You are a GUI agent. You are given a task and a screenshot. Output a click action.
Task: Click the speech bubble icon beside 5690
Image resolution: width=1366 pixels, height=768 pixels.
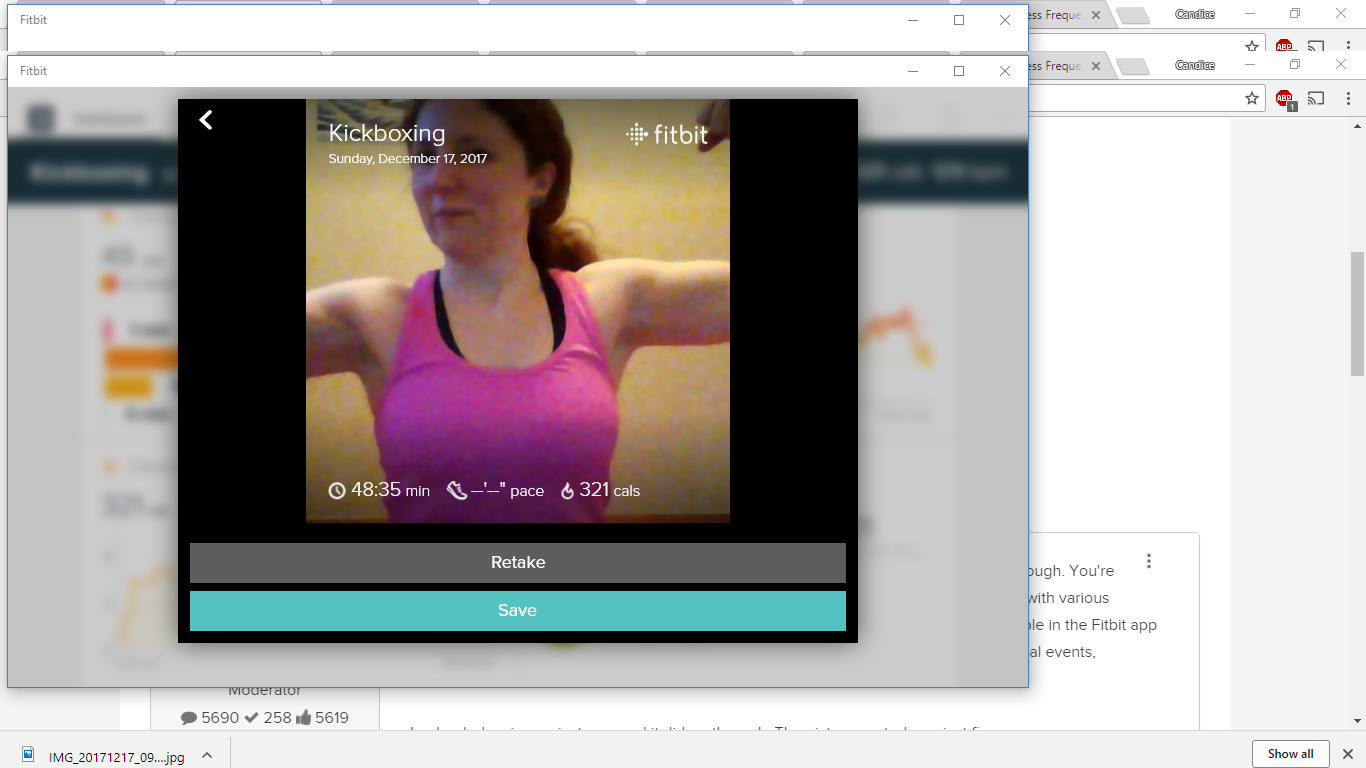(x=189, y=717)
